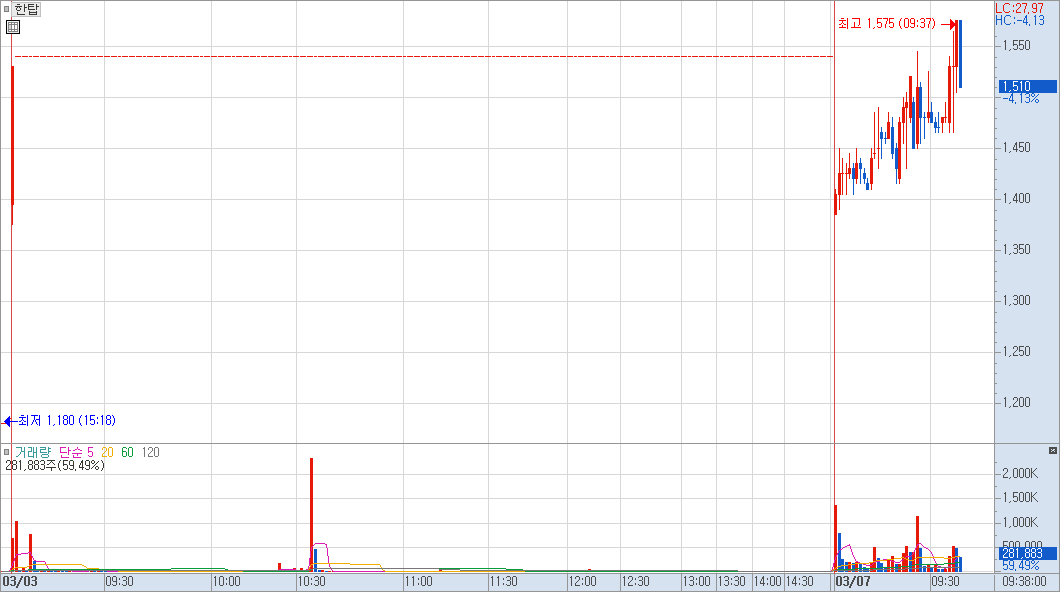Viewport: 1060px width, 592px height.
Task: Select the 120 moving average label
Action: 151,452
